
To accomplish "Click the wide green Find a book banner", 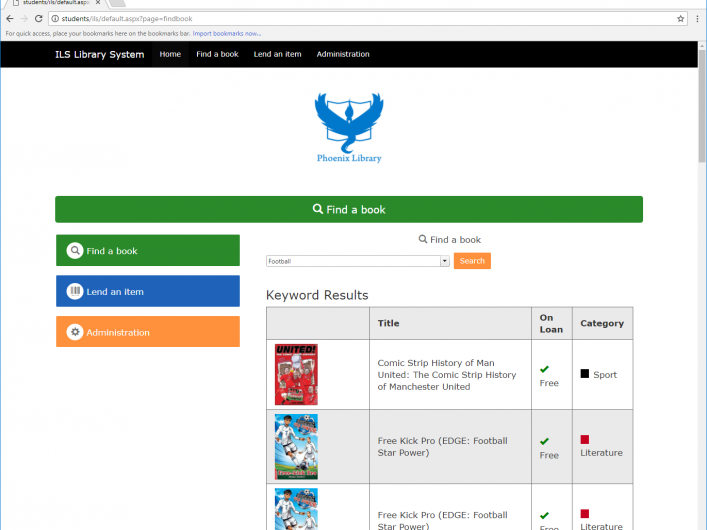I will pos(349,209).
